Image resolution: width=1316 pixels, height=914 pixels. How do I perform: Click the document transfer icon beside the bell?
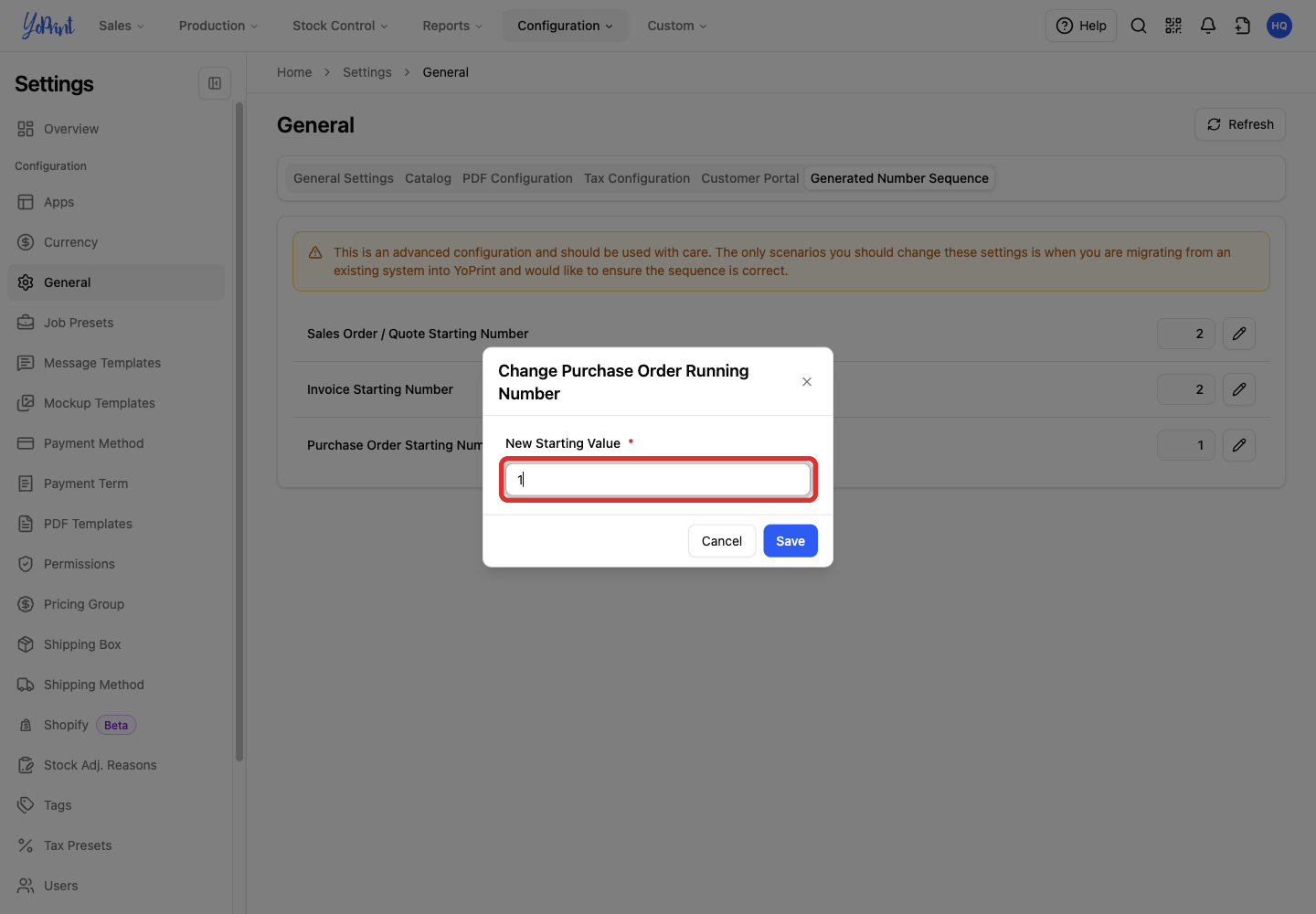(1243, 26)
